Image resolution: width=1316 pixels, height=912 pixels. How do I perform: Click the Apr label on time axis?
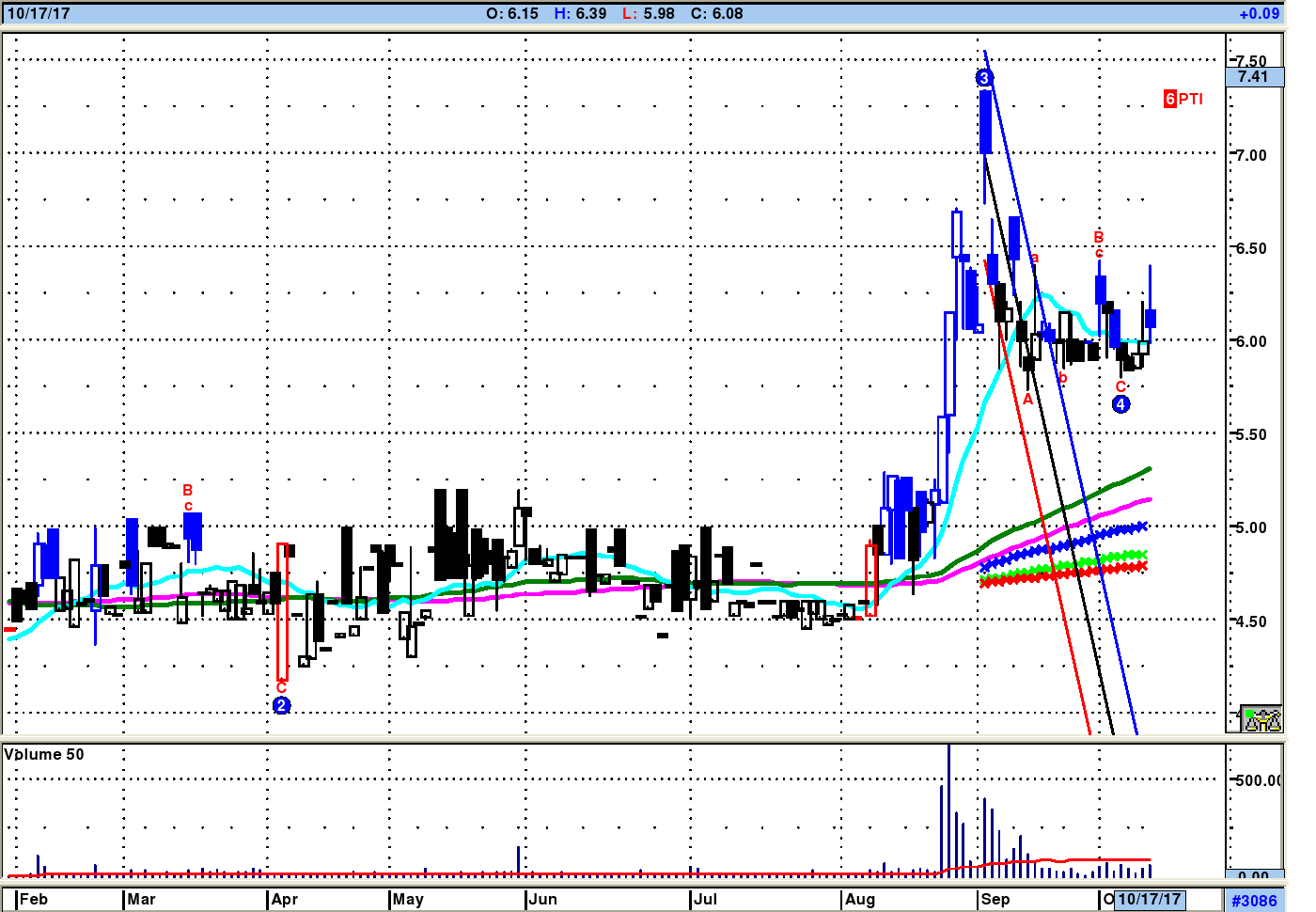[284, 899]
